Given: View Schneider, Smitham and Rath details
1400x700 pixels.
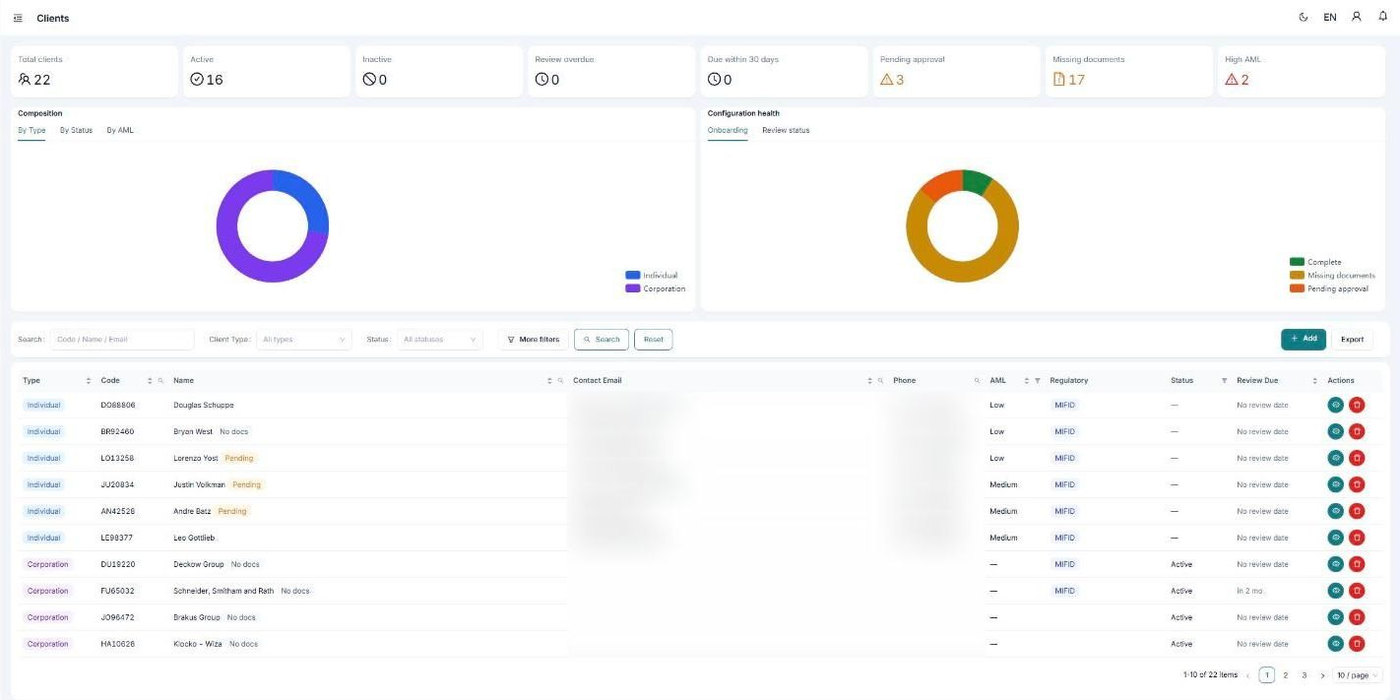Looking at the screenshot, I should 1335,590.
